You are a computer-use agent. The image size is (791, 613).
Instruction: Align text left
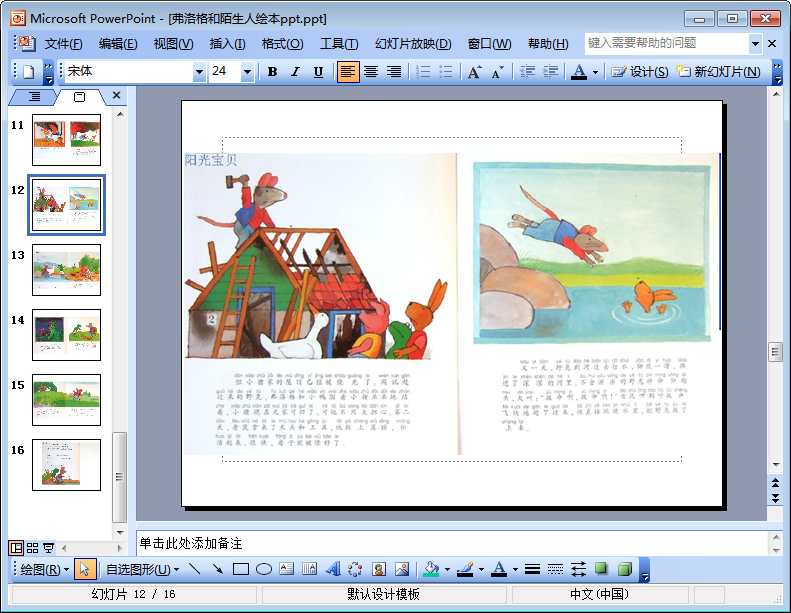coord(348,72)
